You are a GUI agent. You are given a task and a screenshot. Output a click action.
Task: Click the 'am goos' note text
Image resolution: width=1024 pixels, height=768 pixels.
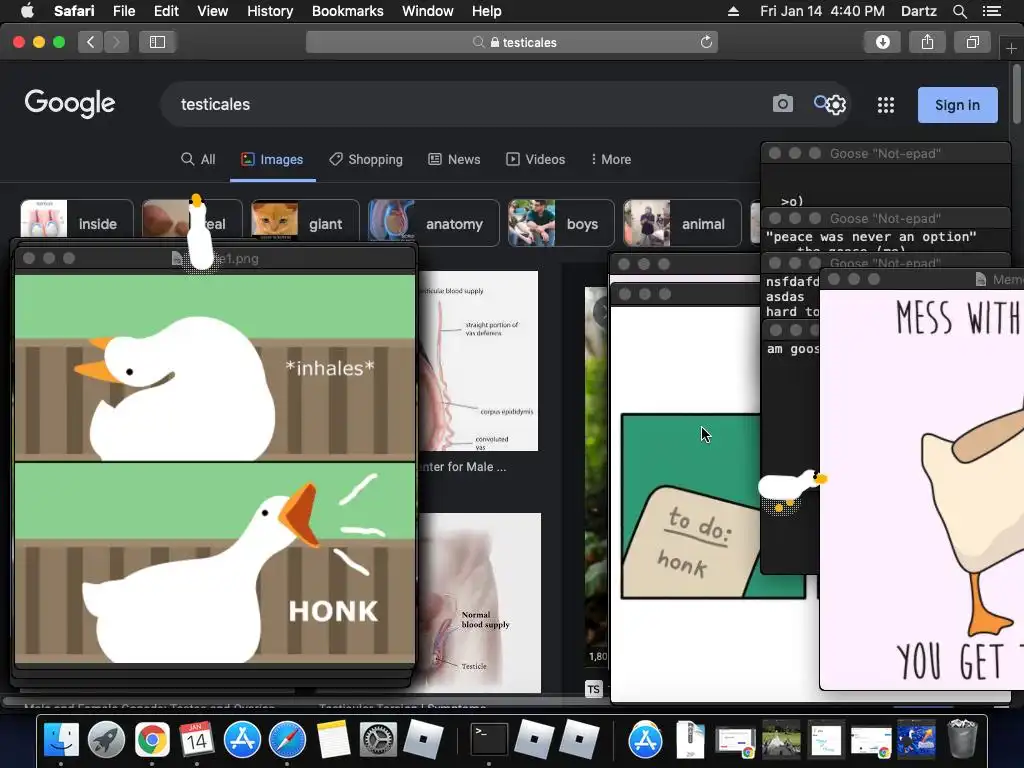point(792,349)
